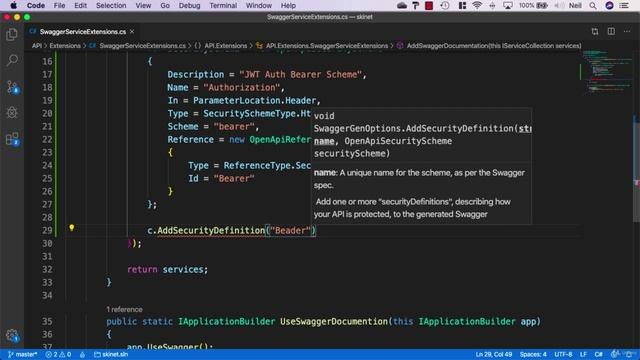Click the Wi-Fi icon in menu bar

coord(477,5)
